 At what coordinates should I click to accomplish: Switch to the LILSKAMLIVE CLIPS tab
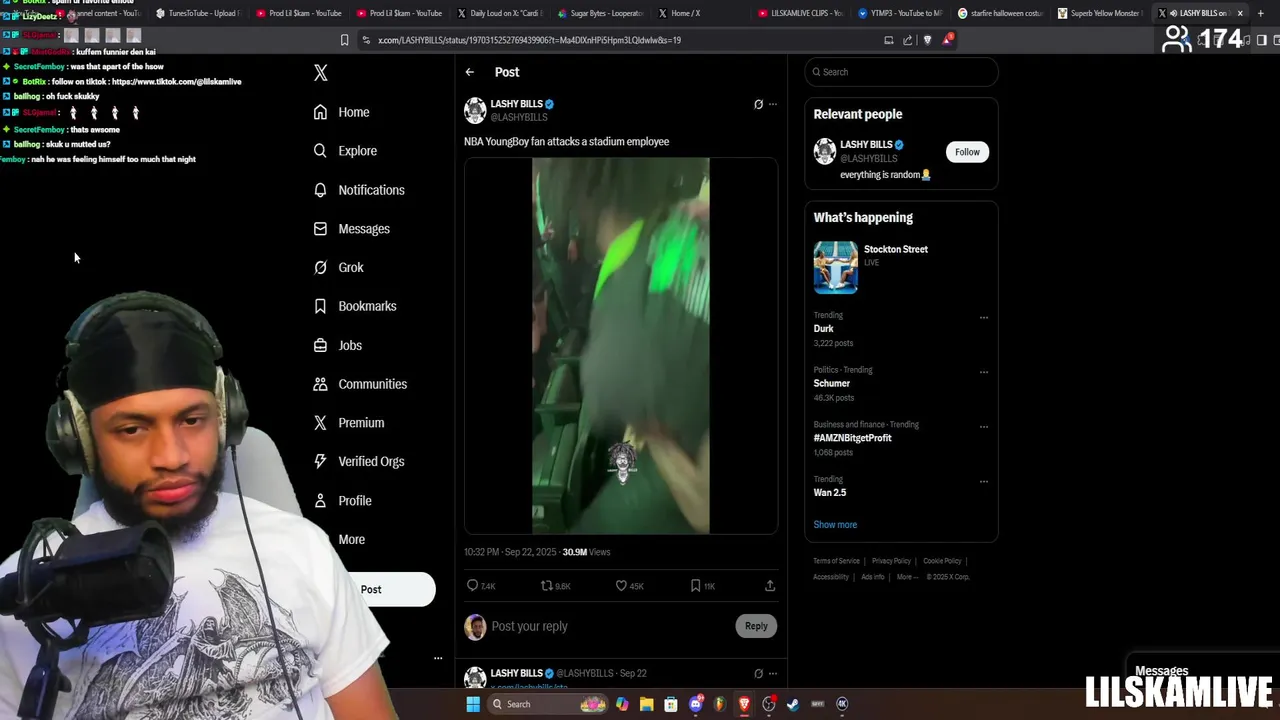coord(800,13)
